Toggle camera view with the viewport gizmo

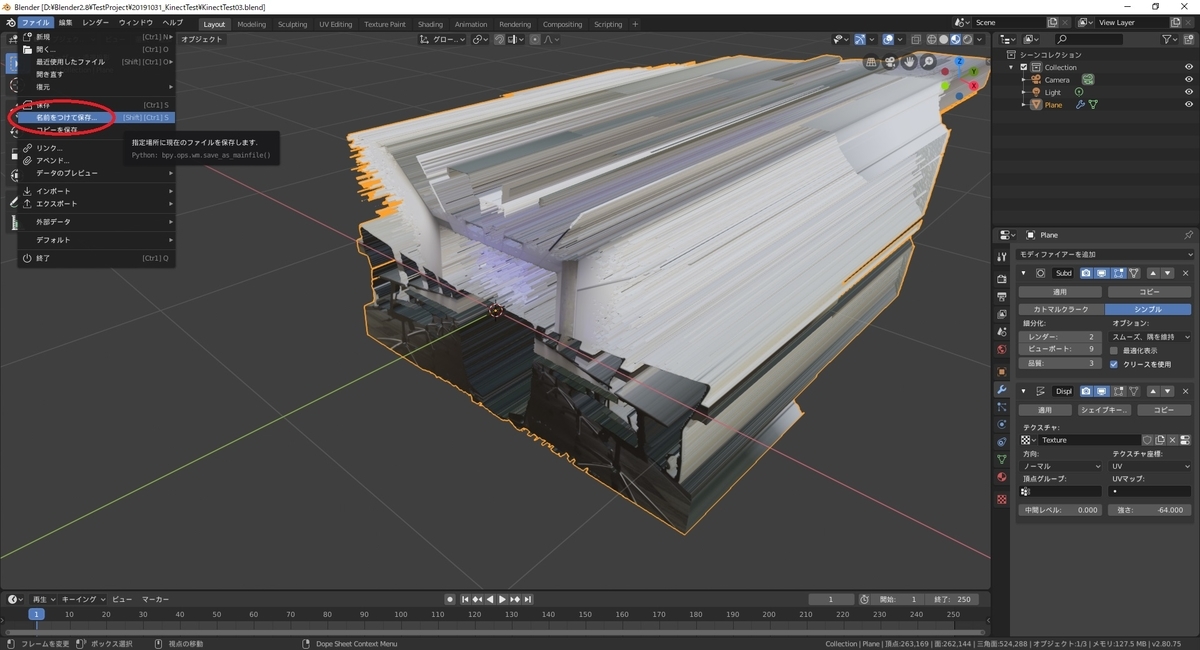pos(890,62)
